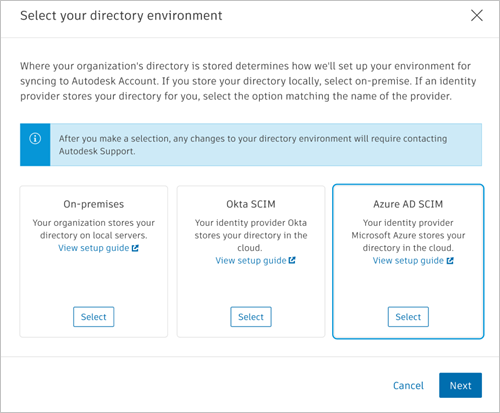Choose Select in the Azure AD SCIM card
Screen dimensions: 500x413
[408, 317]
